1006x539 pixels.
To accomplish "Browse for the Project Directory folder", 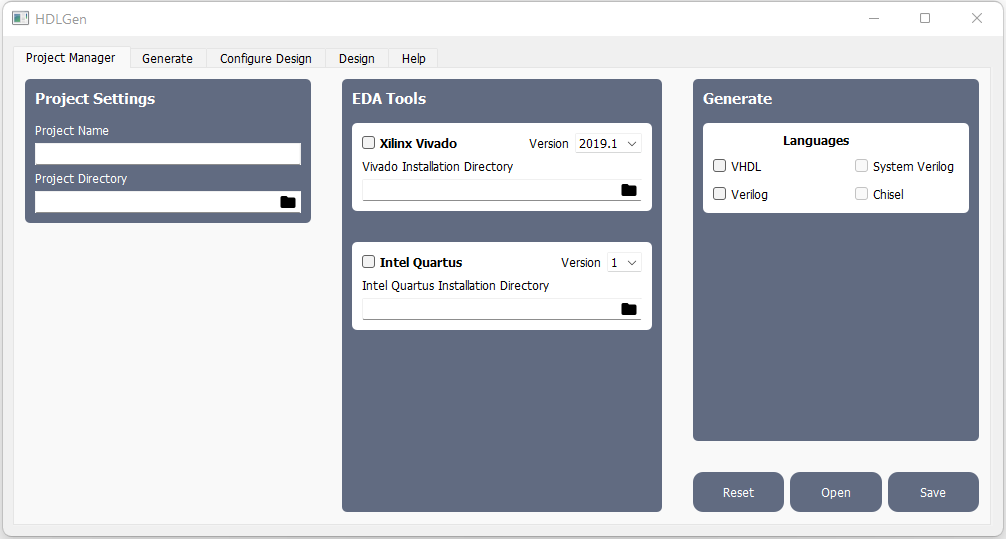I will (288, 202).
